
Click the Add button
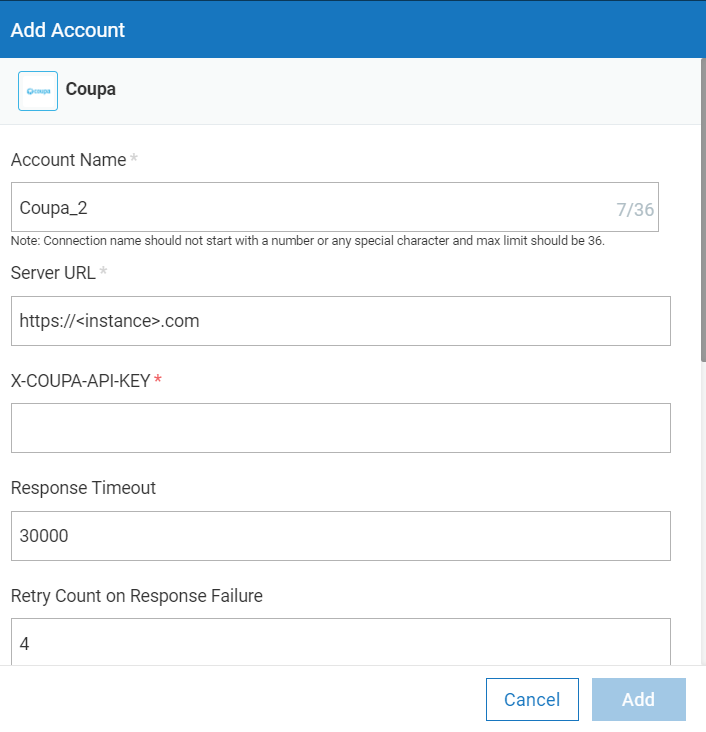(639, 699)
